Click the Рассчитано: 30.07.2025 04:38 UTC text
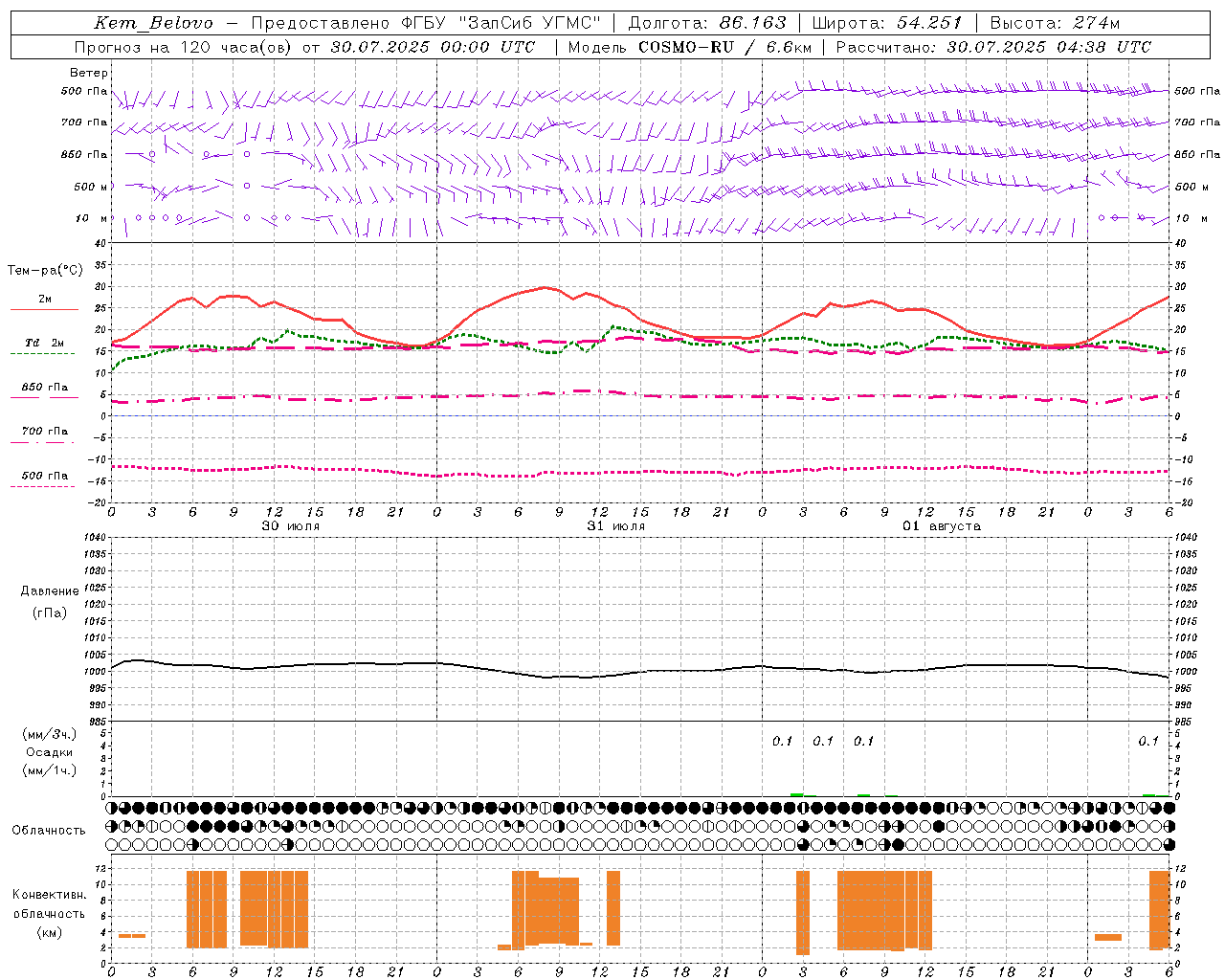 993,47
